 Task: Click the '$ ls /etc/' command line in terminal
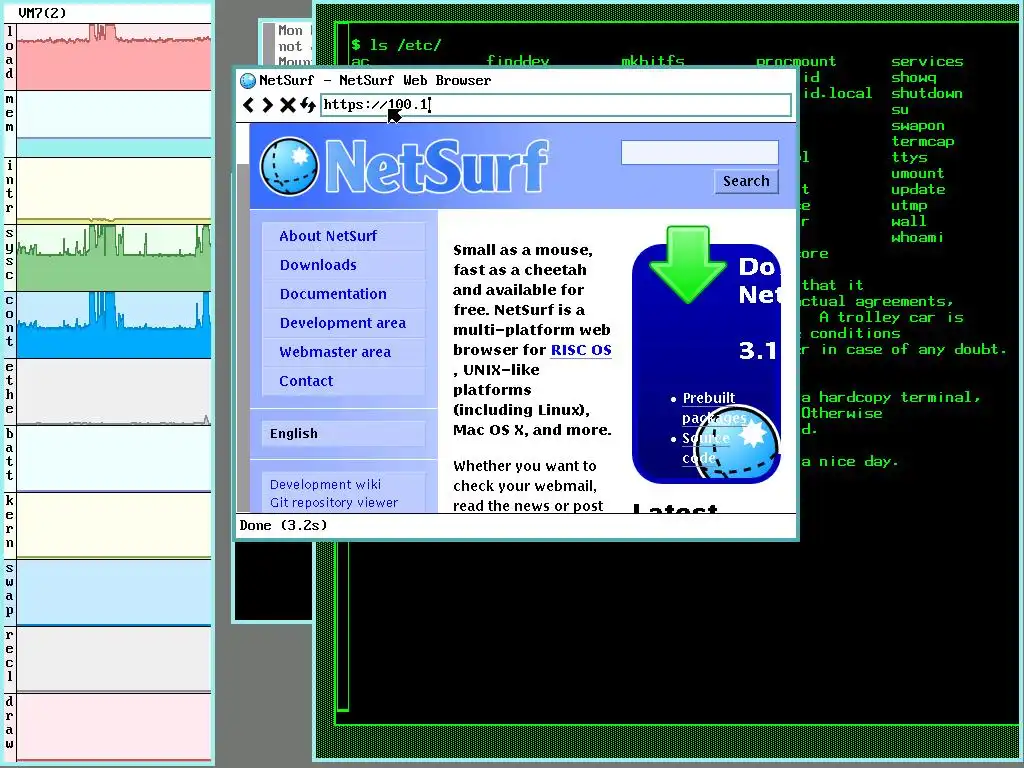pyautogui.click(x=396, y=44)
